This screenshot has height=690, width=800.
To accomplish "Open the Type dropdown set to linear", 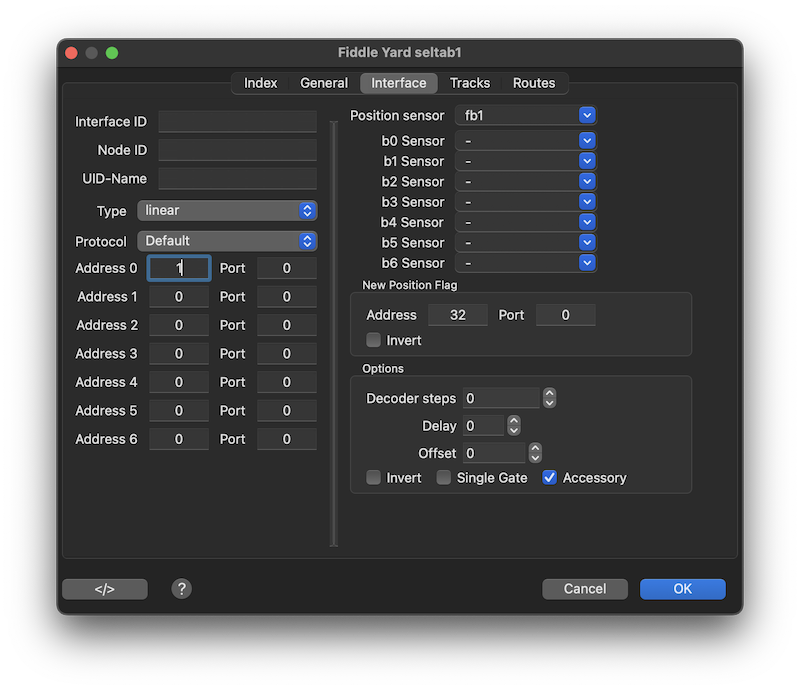I will [x=226, y=211].
